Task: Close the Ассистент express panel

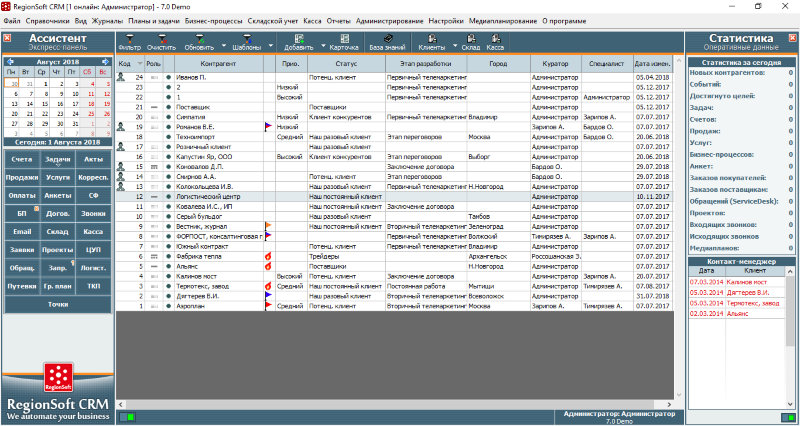Action: [8, 39]
